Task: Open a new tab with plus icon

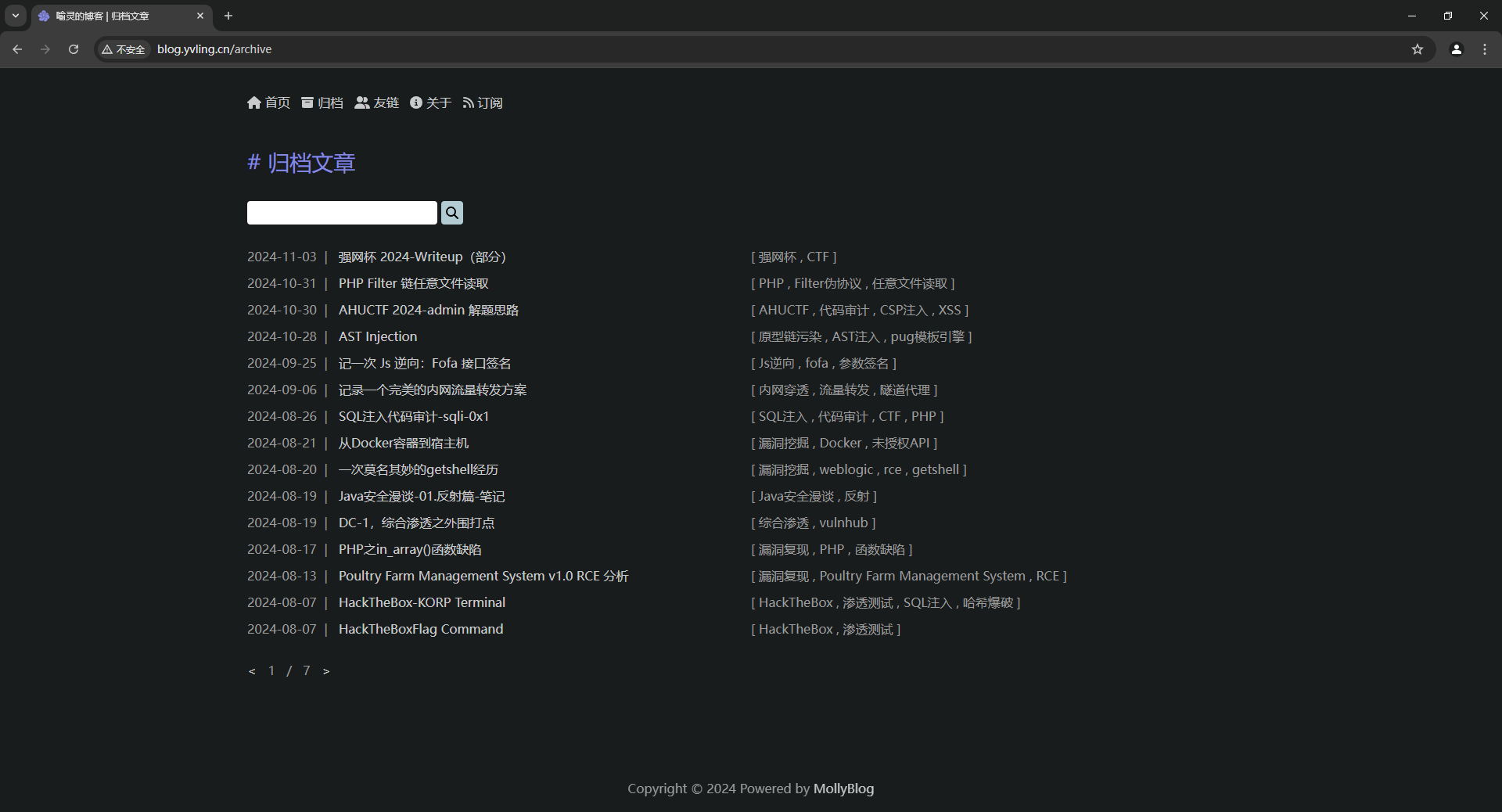Action: tap(228, 16)
